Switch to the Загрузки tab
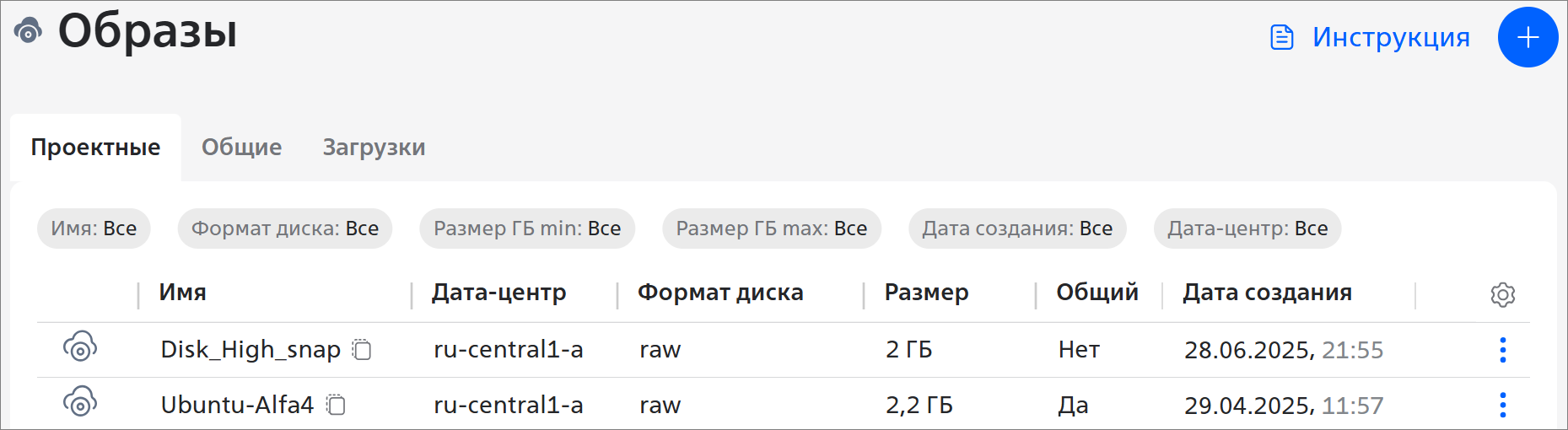 click(x=374, y=147)
